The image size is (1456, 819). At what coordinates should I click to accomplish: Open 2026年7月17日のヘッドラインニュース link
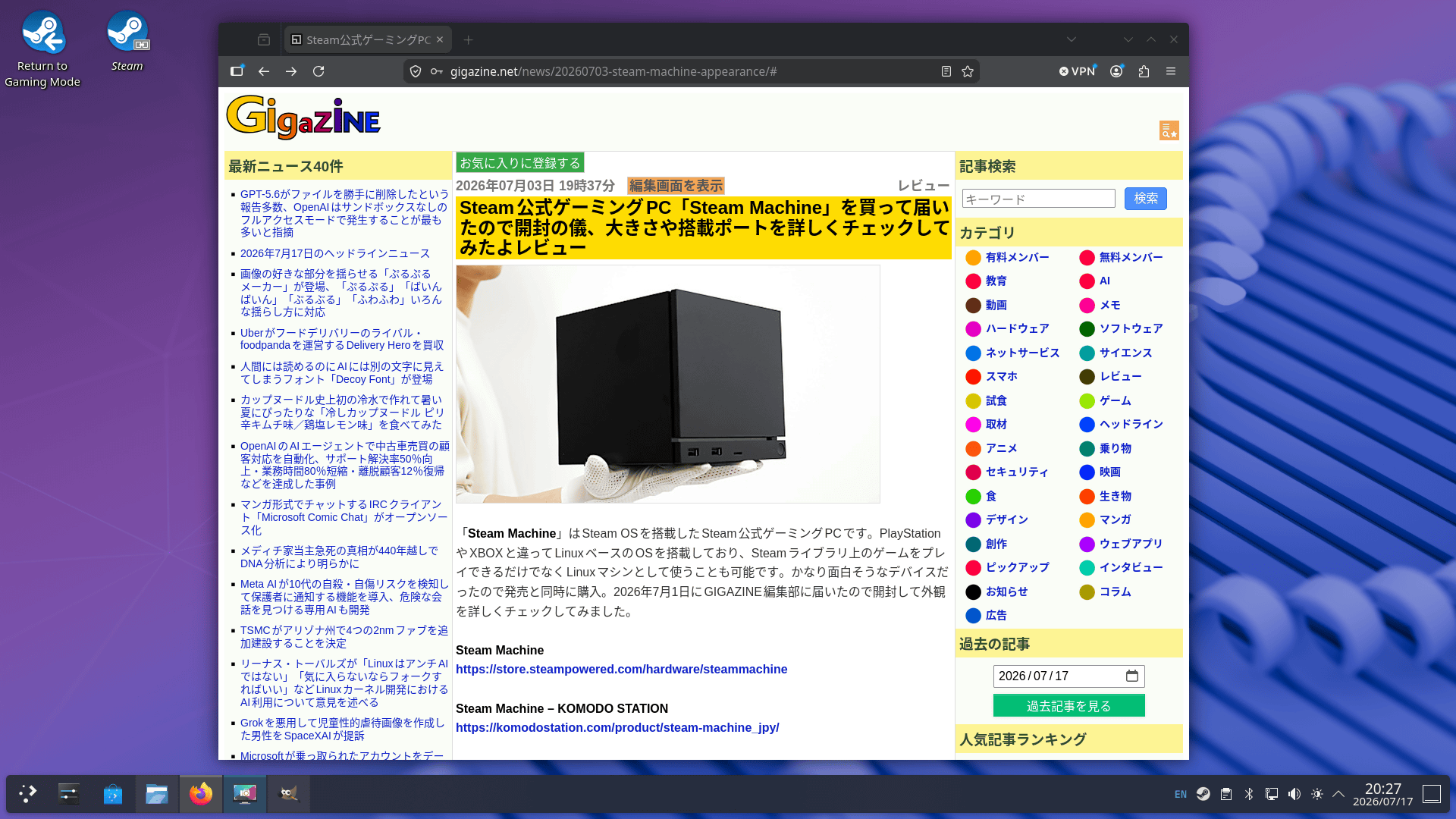[335, 253]
